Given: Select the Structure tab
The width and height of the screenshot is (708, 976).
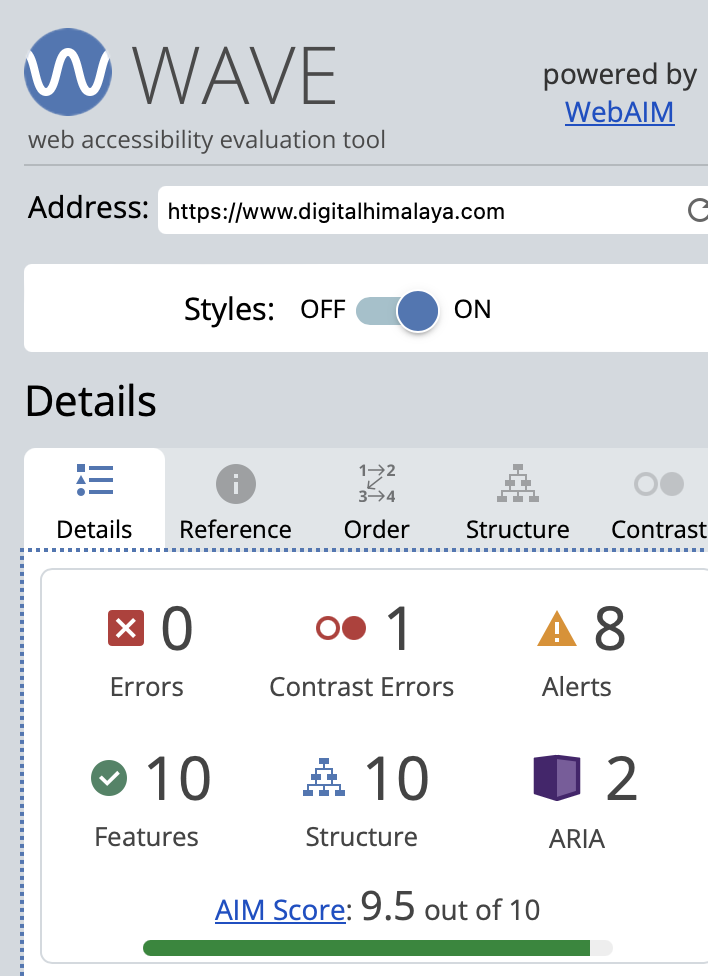Looking at the screenshot, I should [x=517, y=501].
